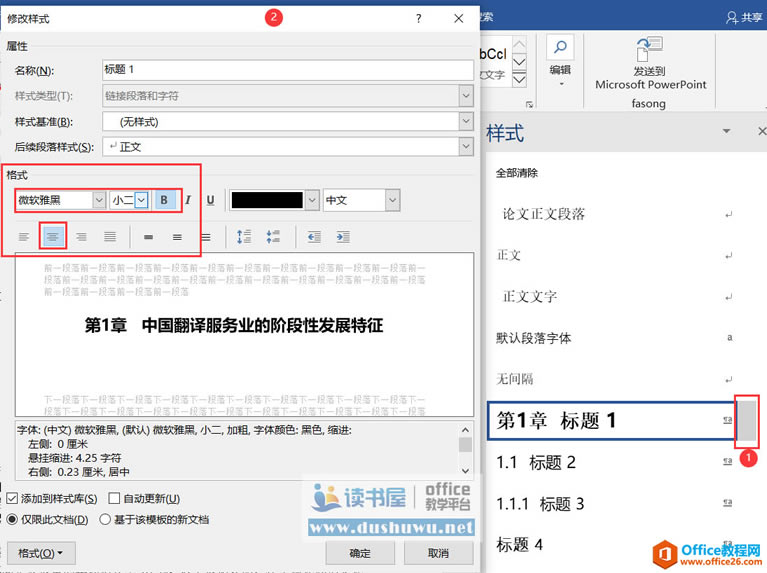Open 样式基准 dropdown
The width and height of the screenshot is (767, 573).
[466, 121]
